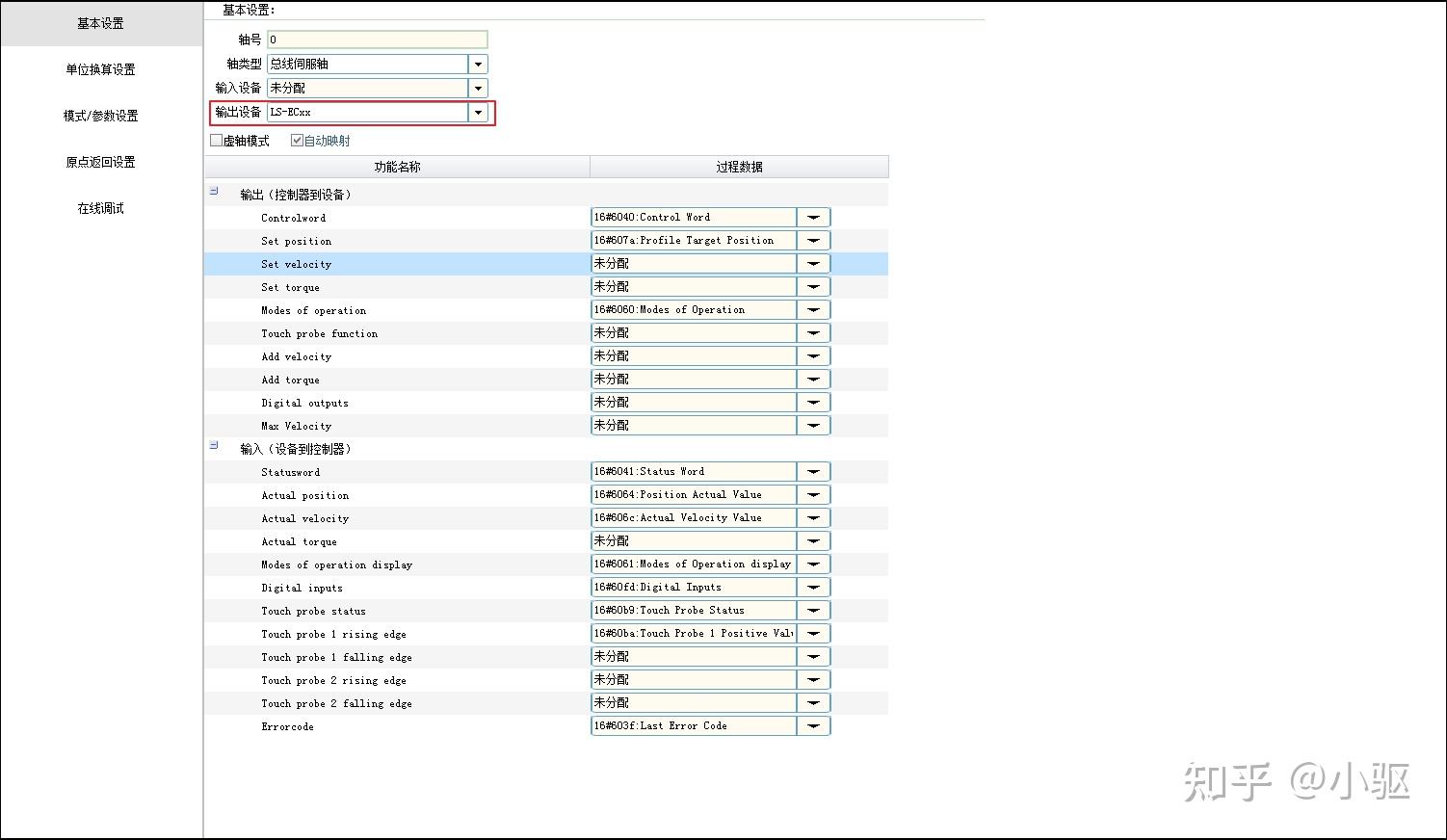Collapse the 输出(控制器到设备) group
The height and width of the screenshot is (840, 1447).
pyautogui.click(x=214, y=192)
